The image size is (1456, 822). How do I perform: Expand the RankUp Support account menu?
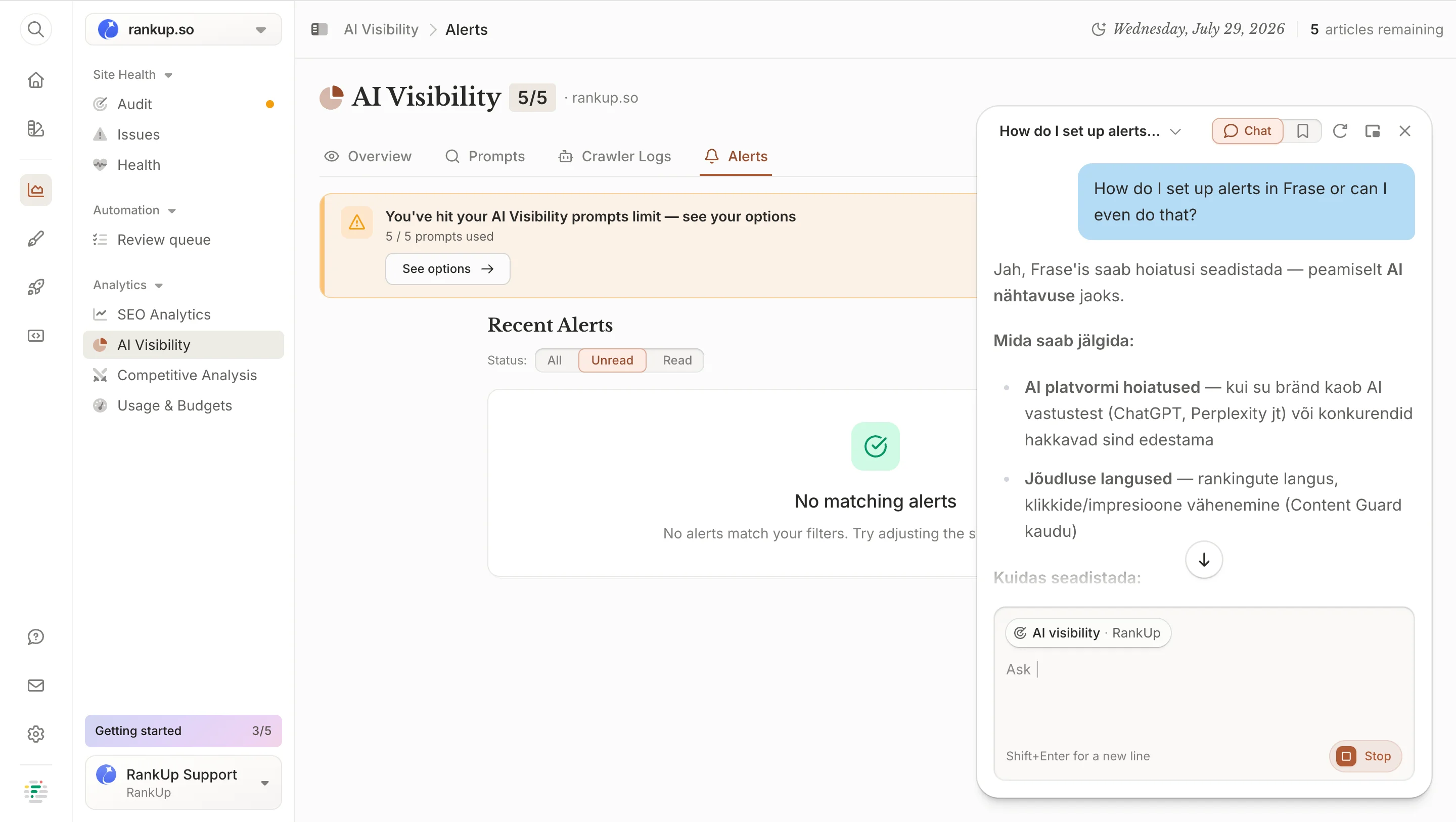[x=183, y=783]
